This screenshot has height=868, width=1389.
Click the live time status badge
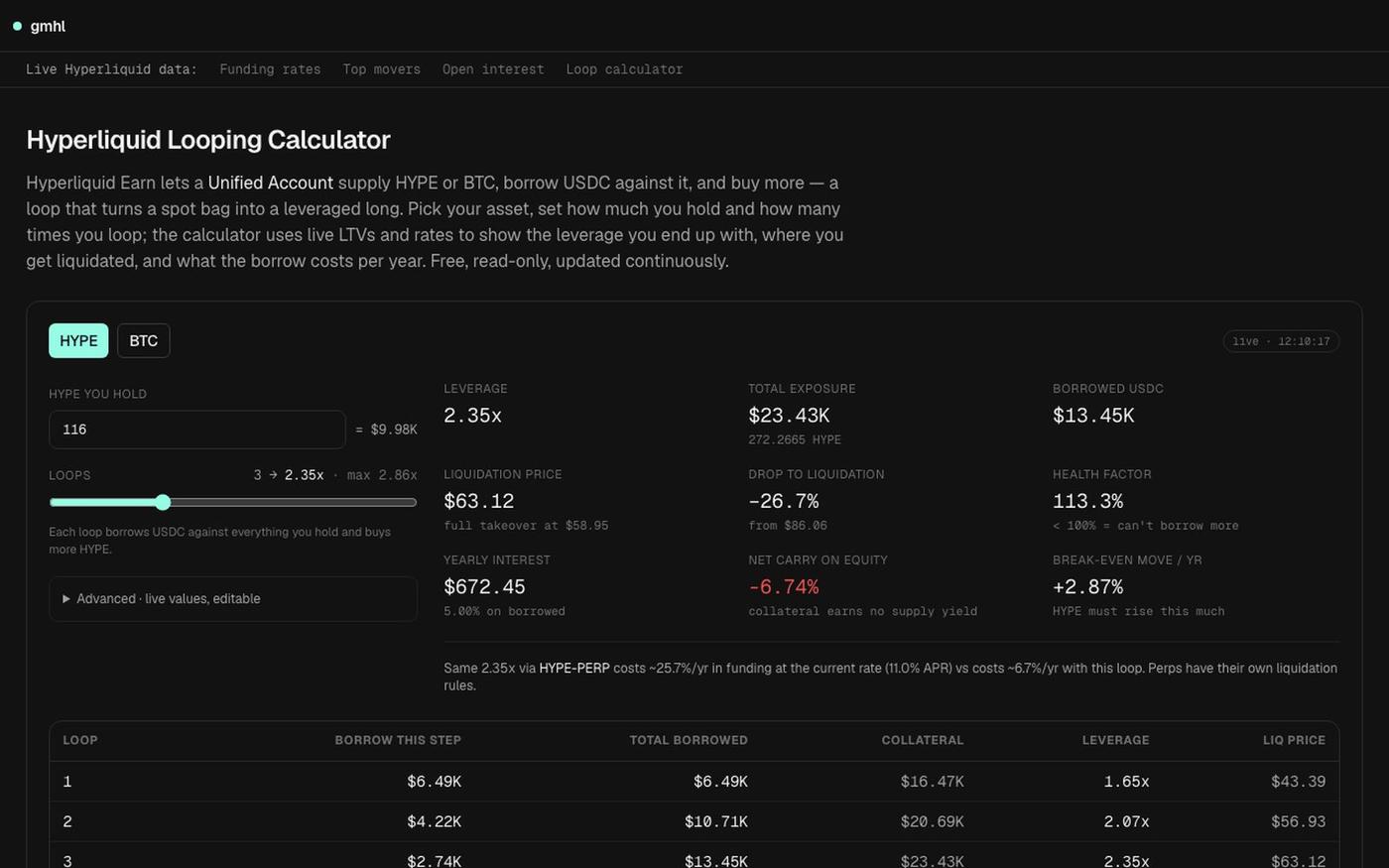coord(1281,341)
